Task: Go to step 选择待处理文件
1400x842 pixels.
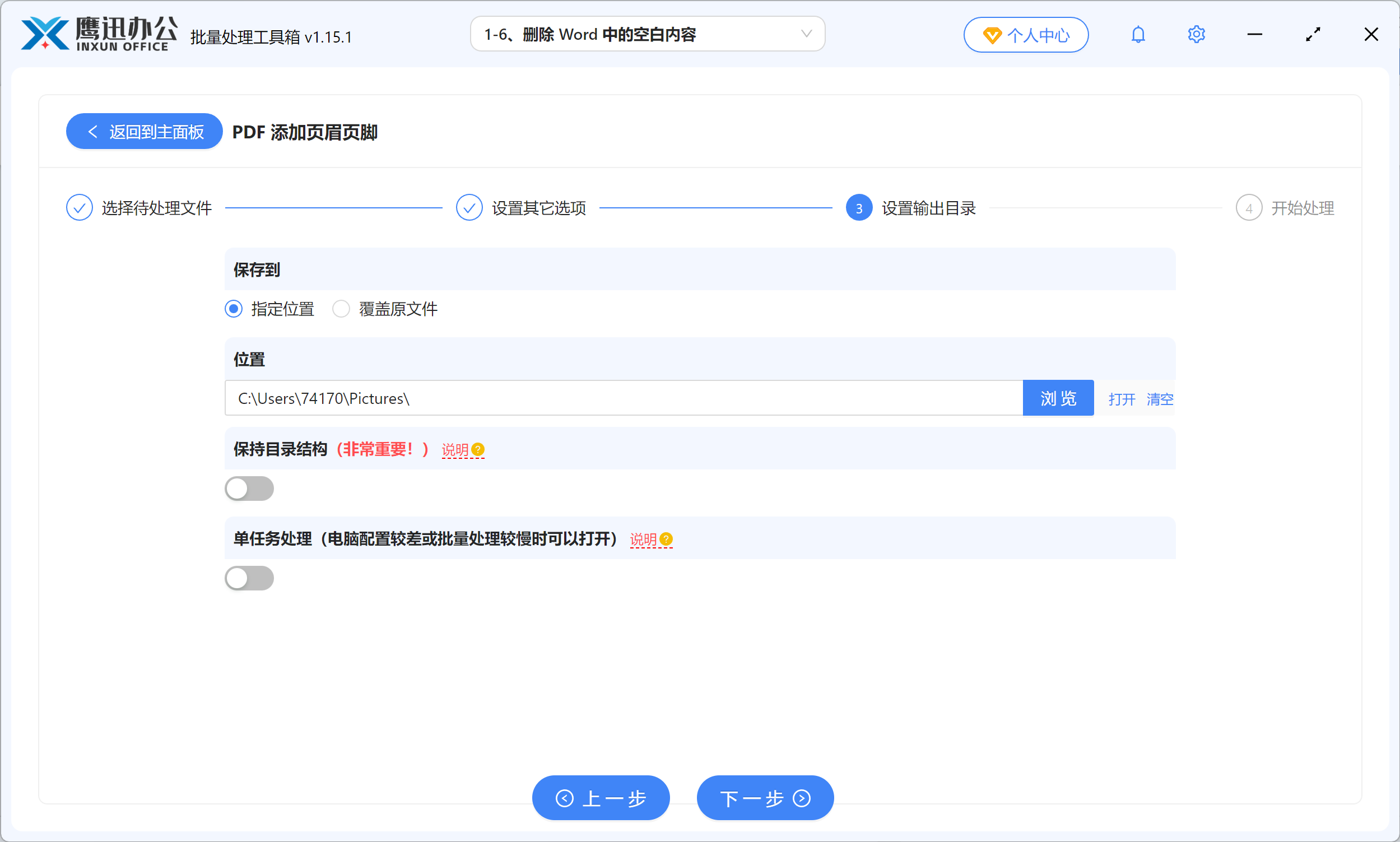Action: (139, 208)
